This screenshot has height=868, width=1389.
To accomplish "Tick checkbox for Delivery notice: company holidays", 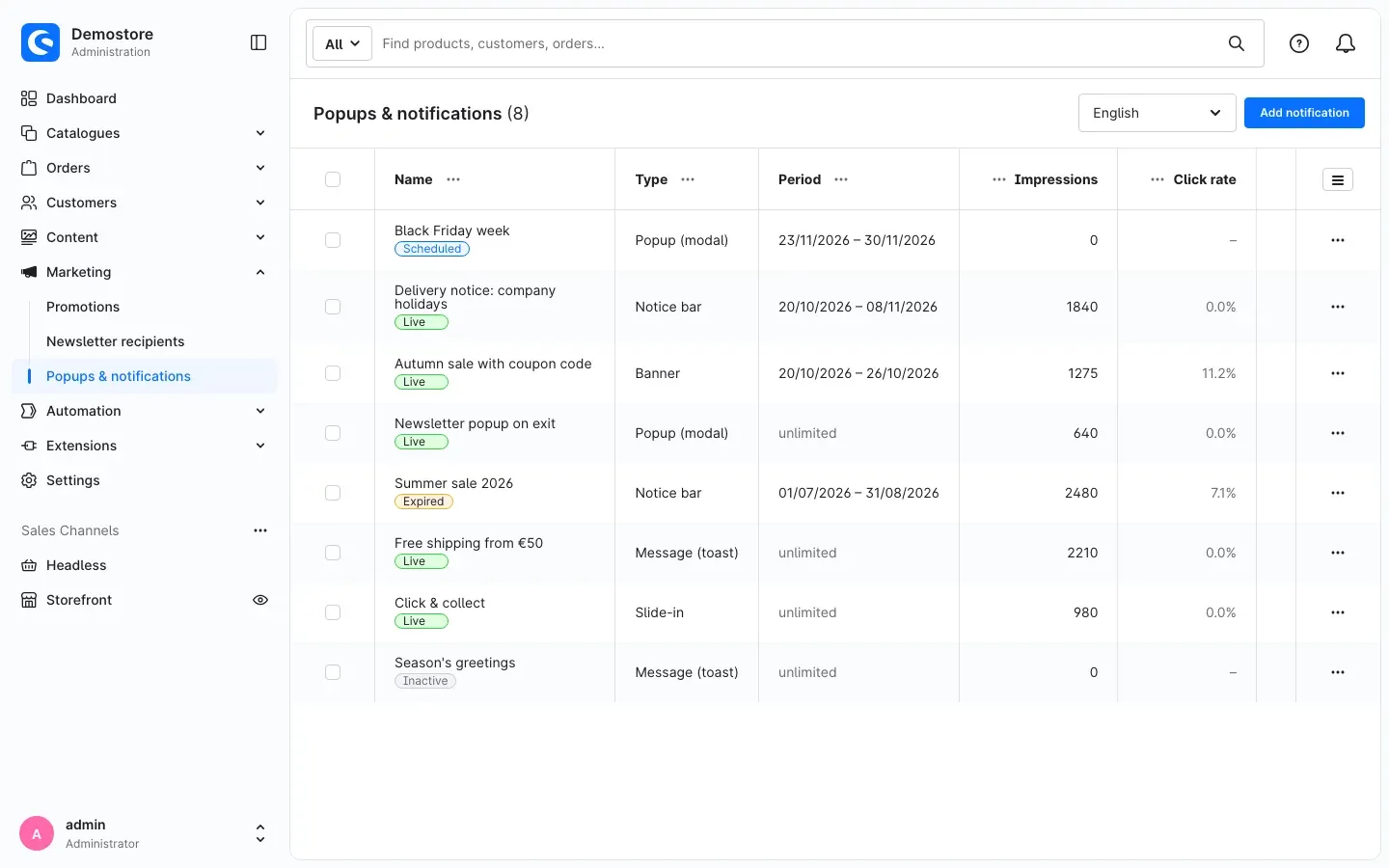I will pos(333,307).
